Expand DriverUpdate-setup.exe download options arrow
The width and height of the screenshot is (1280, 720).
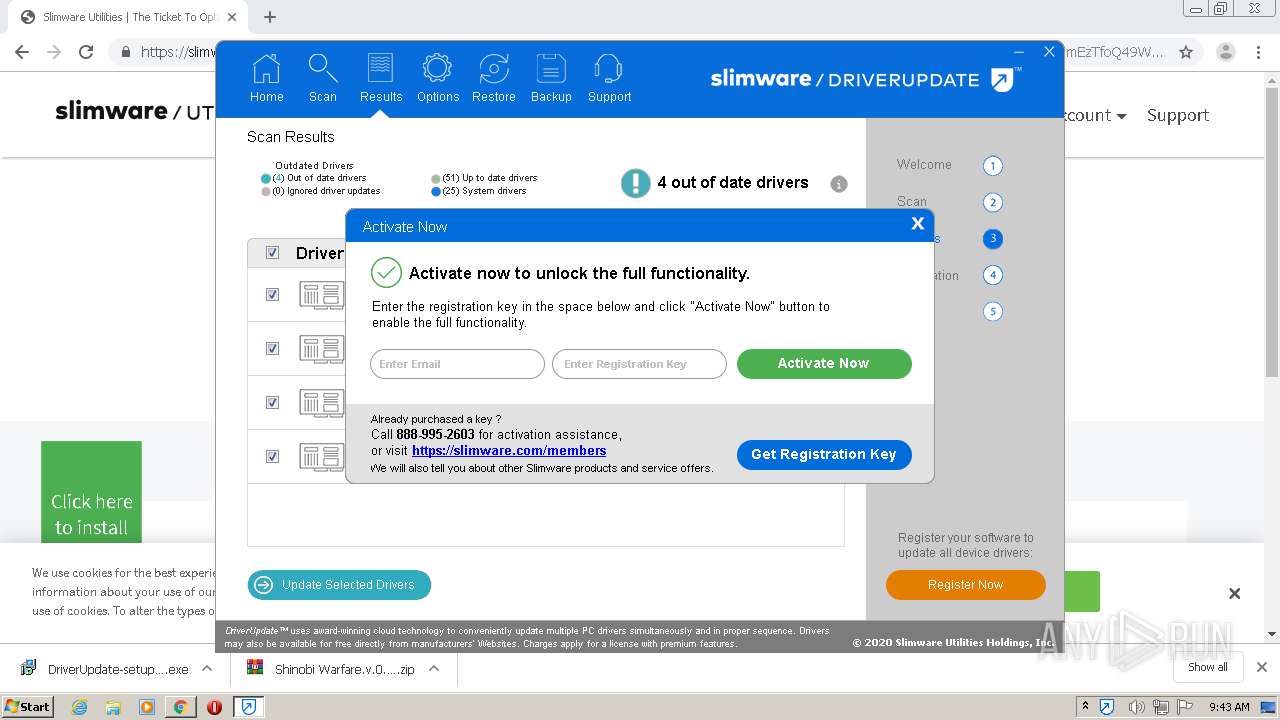click(x=207, y=669)
